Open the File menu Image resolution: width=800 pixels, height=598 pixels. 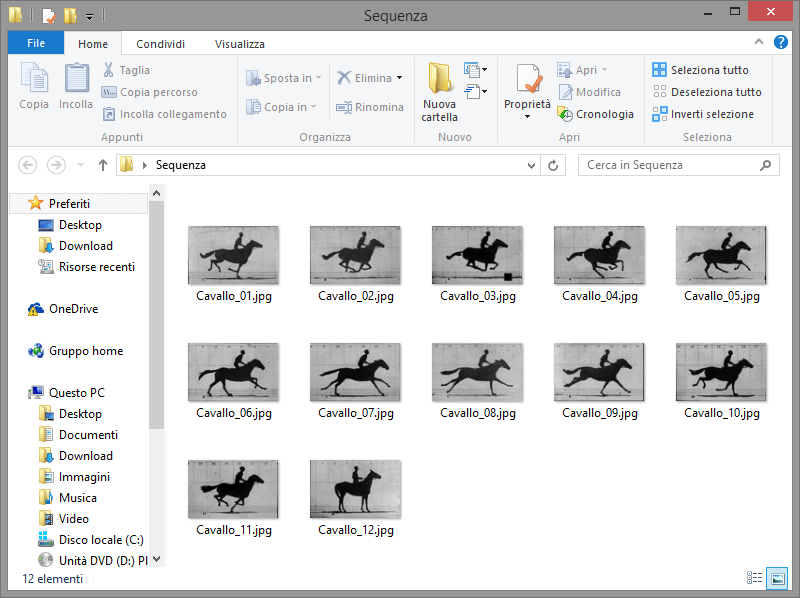click(x=36, y=44)
